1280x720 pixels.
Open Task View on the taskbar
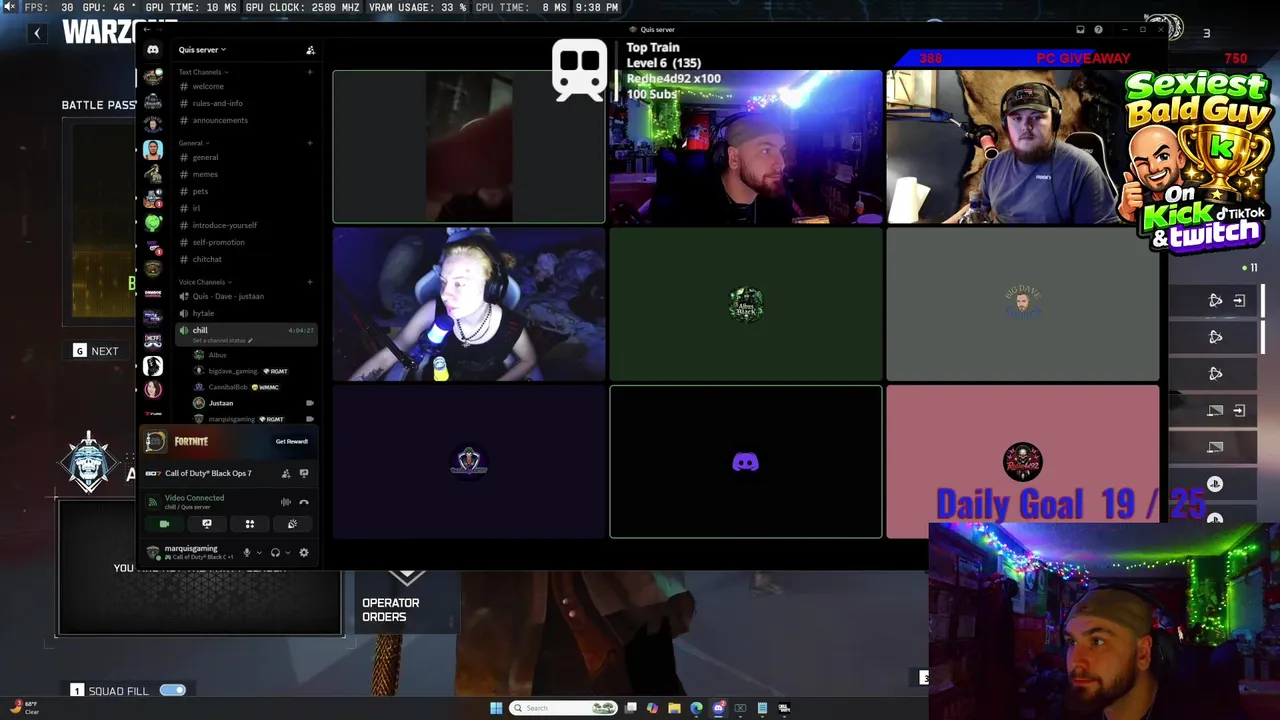(x=631, y=708)
